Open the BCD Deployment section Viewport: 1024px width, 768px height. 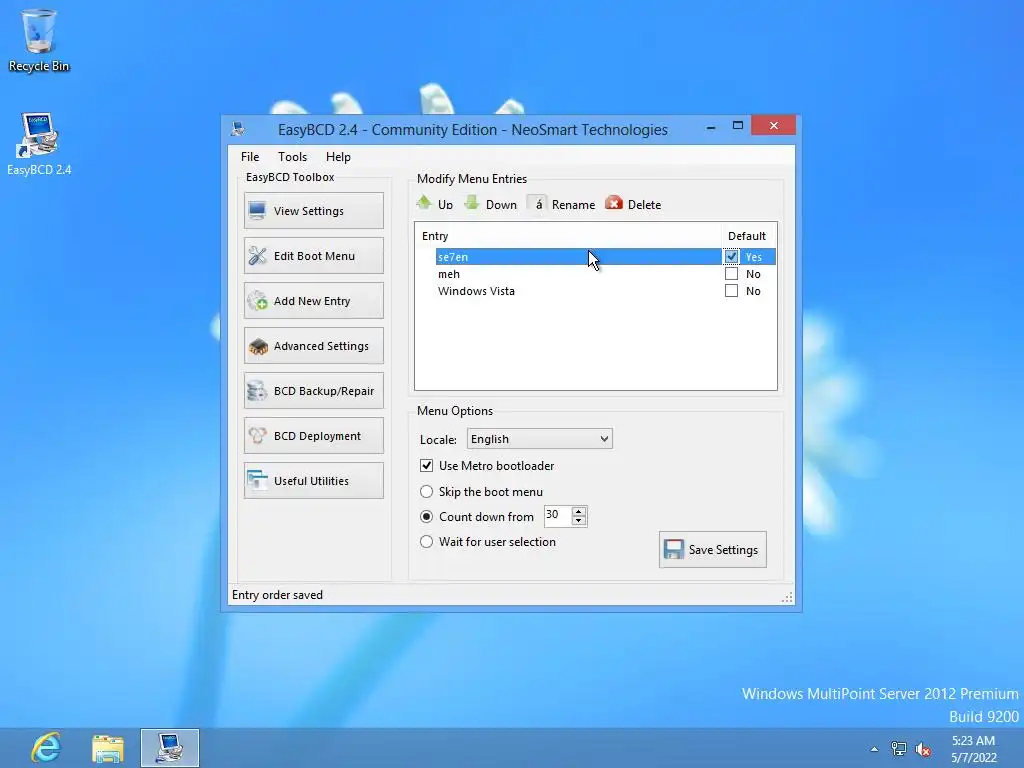pos(313,436)
